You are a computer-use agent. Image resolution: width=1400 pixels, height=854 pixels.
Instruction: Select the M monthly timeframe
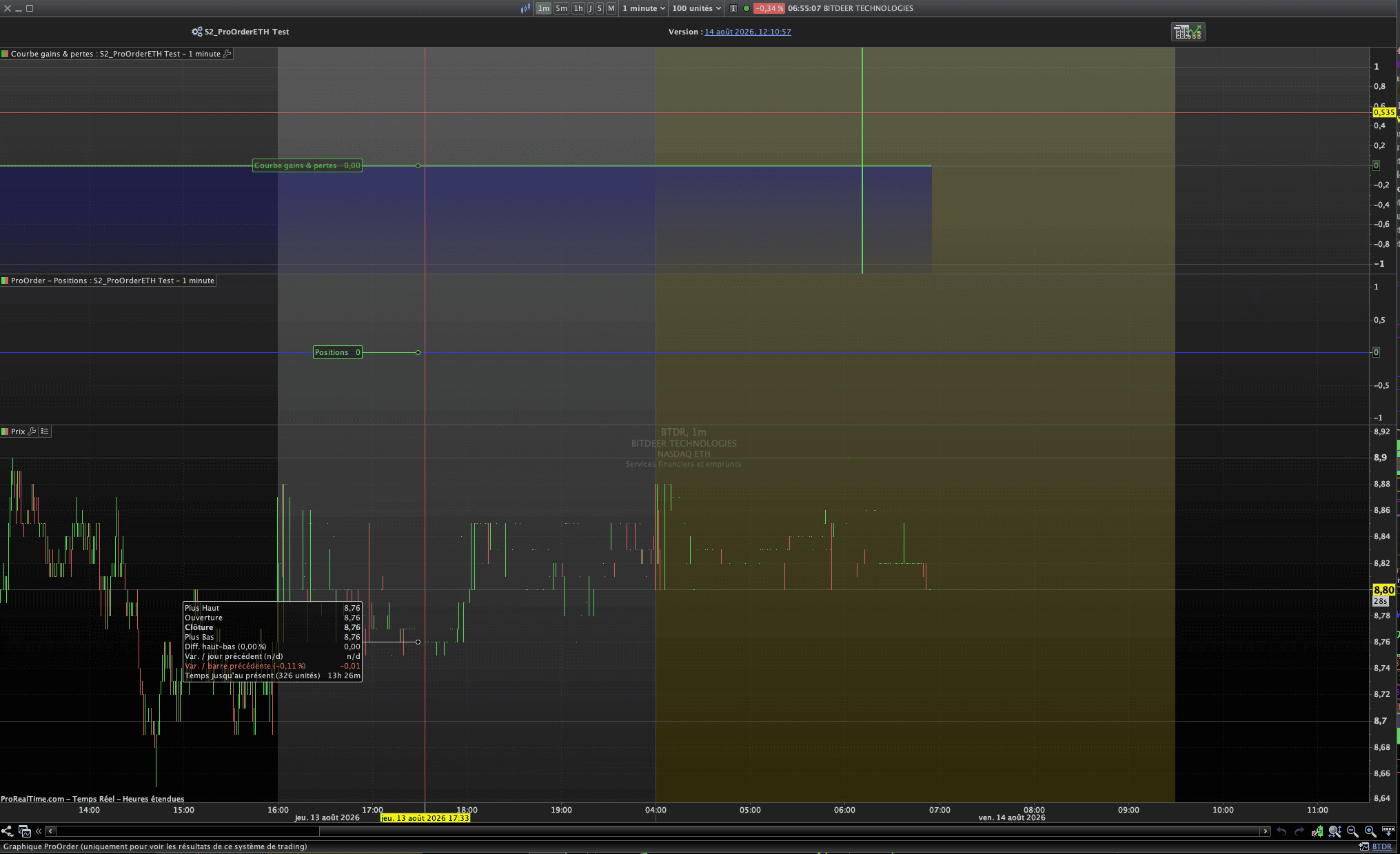coord(611,8)
